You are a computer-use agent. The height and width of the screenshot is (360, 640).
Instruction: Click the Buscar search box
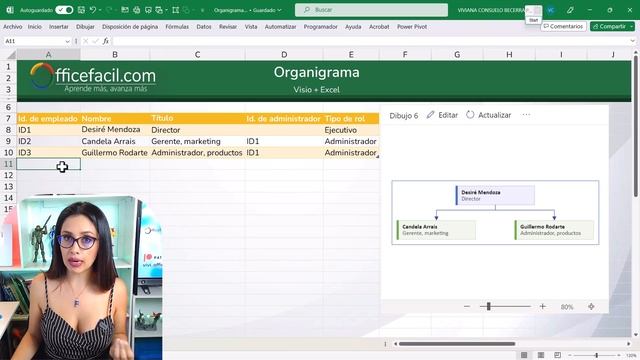pyautogui.click(x=371, y=10)
